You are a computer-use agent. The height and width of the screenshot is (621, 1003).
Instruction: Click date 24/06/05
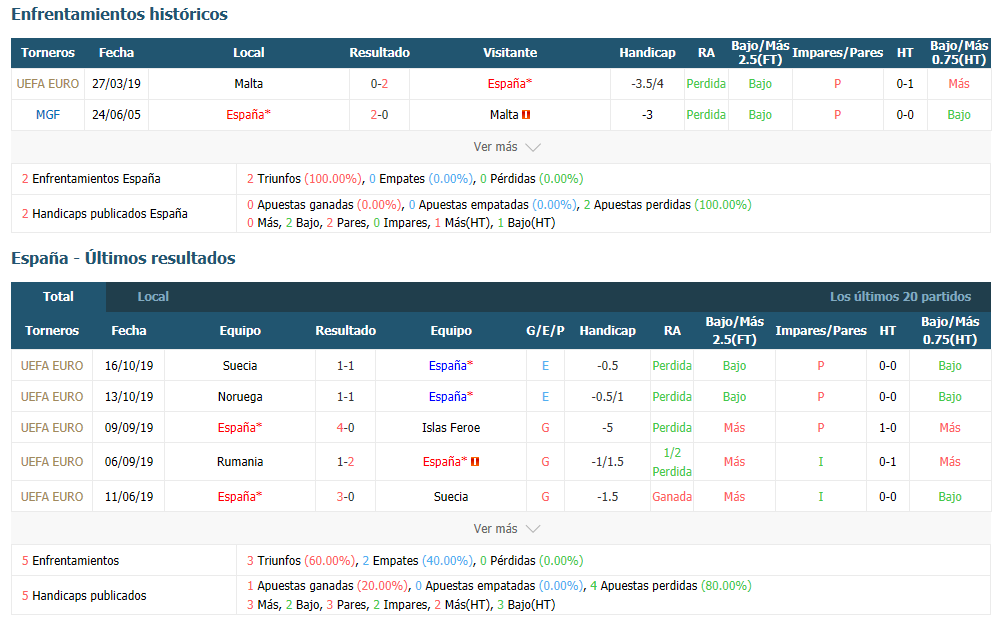coord(116,115)
